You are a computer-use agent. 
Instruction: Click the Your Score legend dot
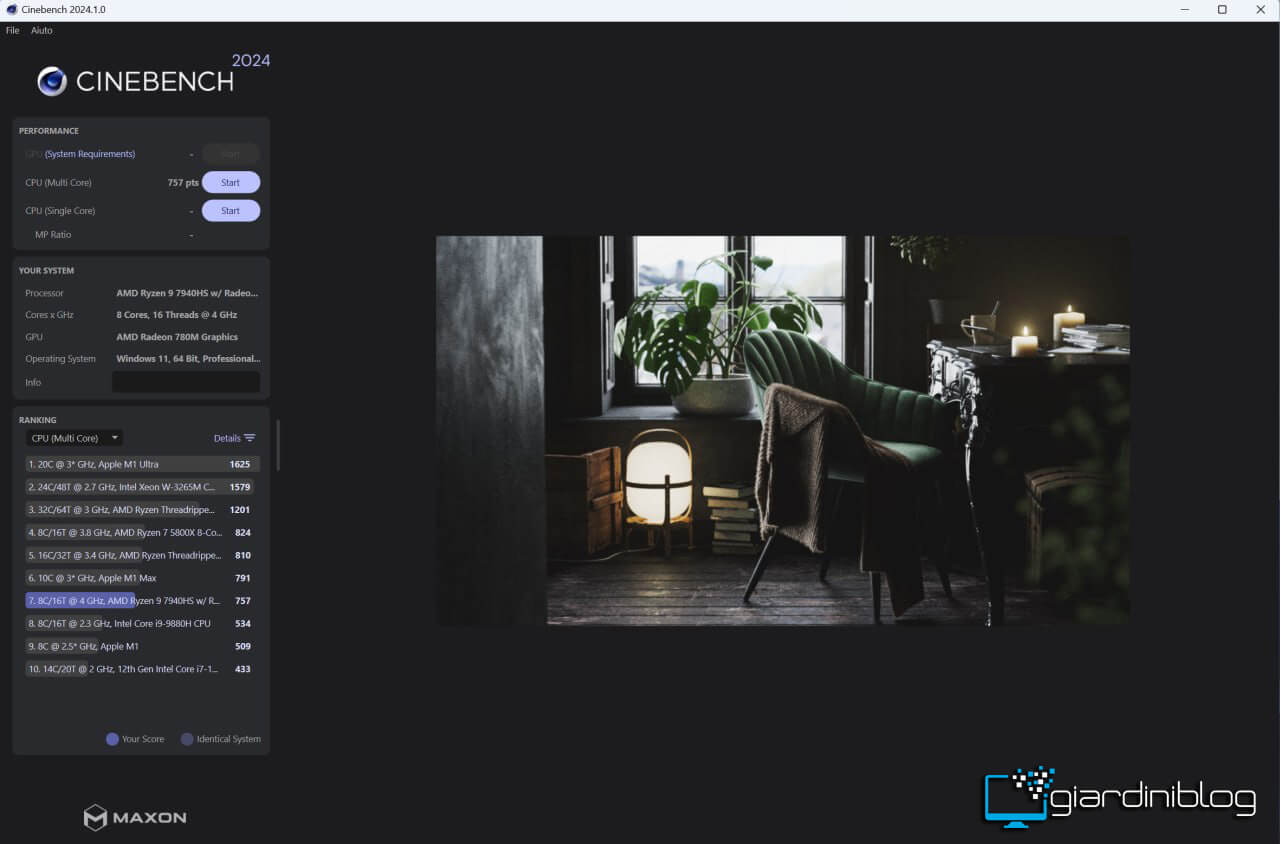click(112, 739)
